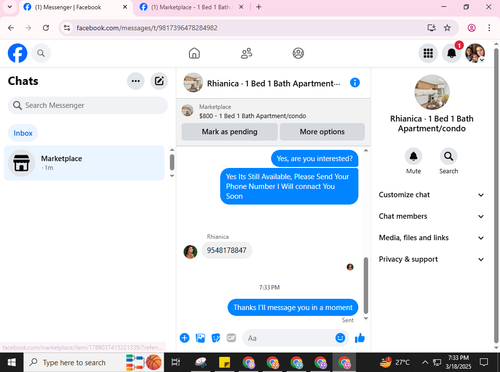Open the $800 apartment listing link
This screenshot has width=500, height=372.
(x=252, y=116)
